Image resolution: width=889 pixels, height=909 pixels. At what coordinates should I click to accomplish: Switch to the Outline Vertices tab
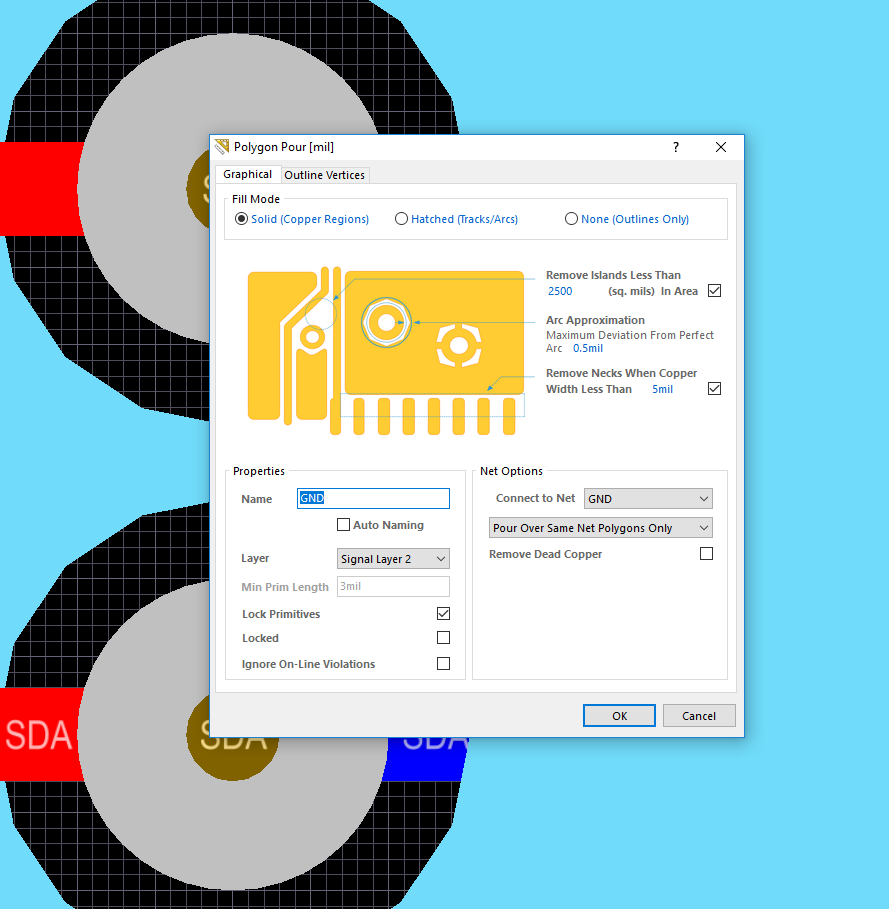pyautogui.click(x=325, y=175)
